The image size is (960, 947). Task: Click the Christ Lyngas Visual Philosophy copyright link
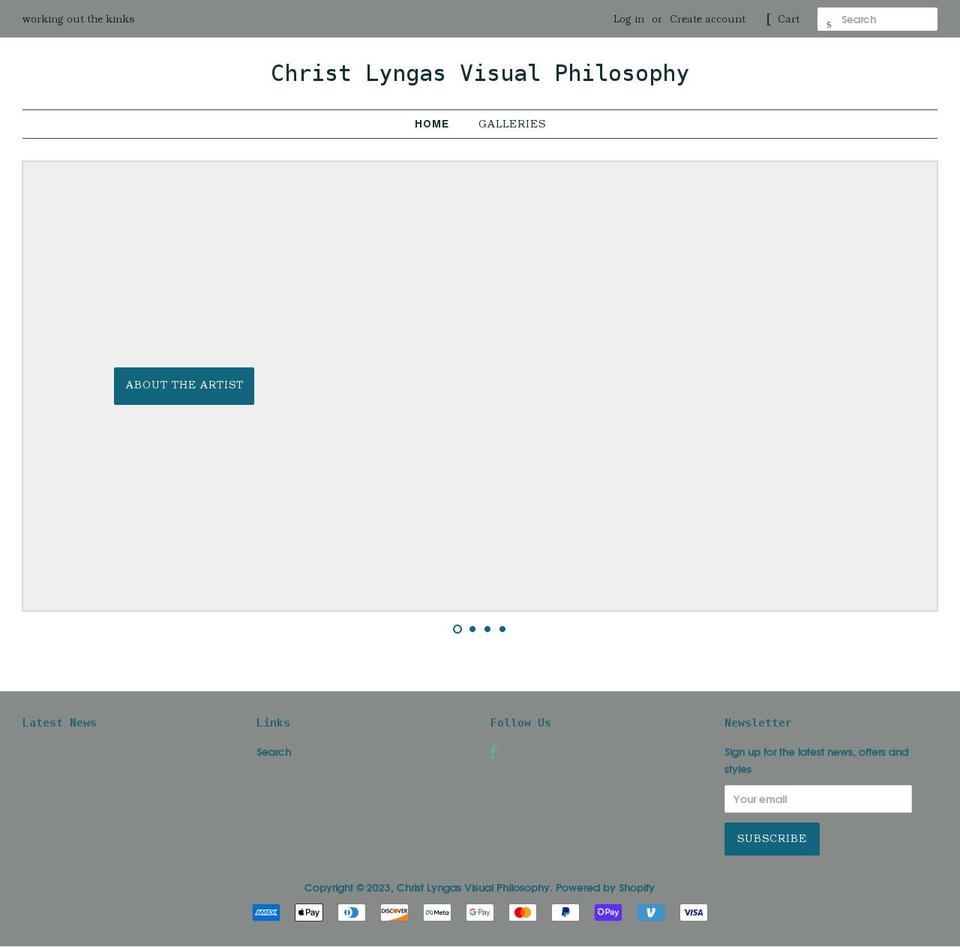473,888
